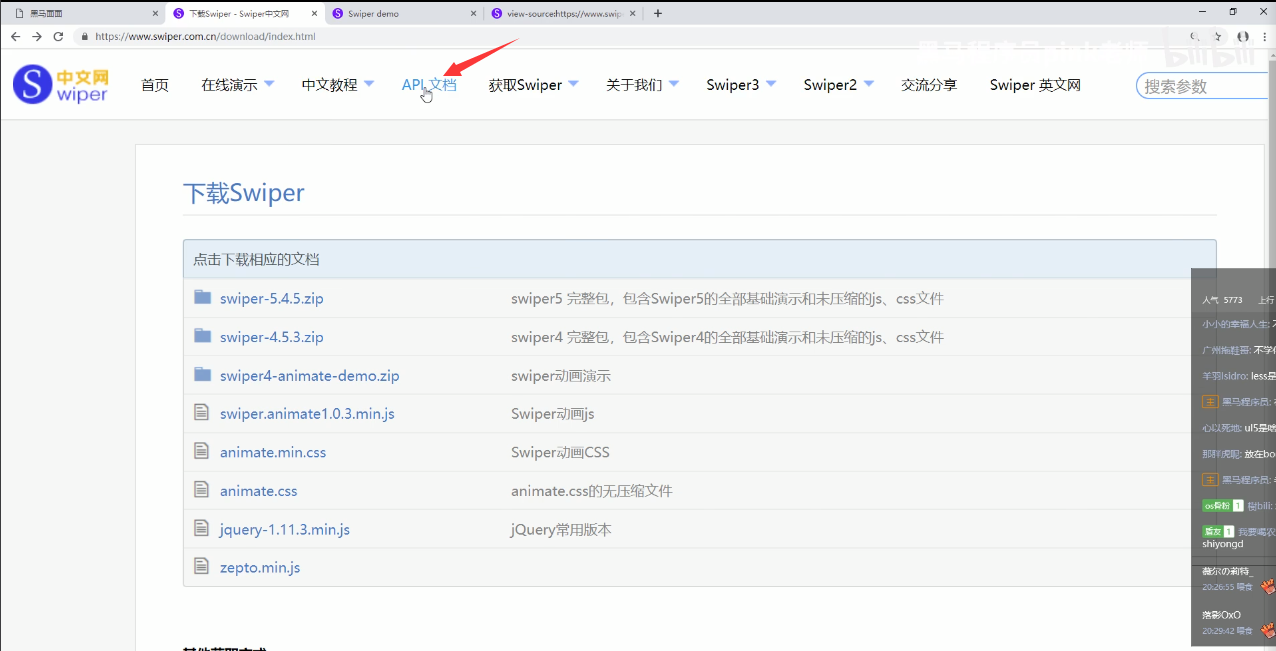Close the Swiper demo tab
1276x651 pixels.
coord(473,14)
